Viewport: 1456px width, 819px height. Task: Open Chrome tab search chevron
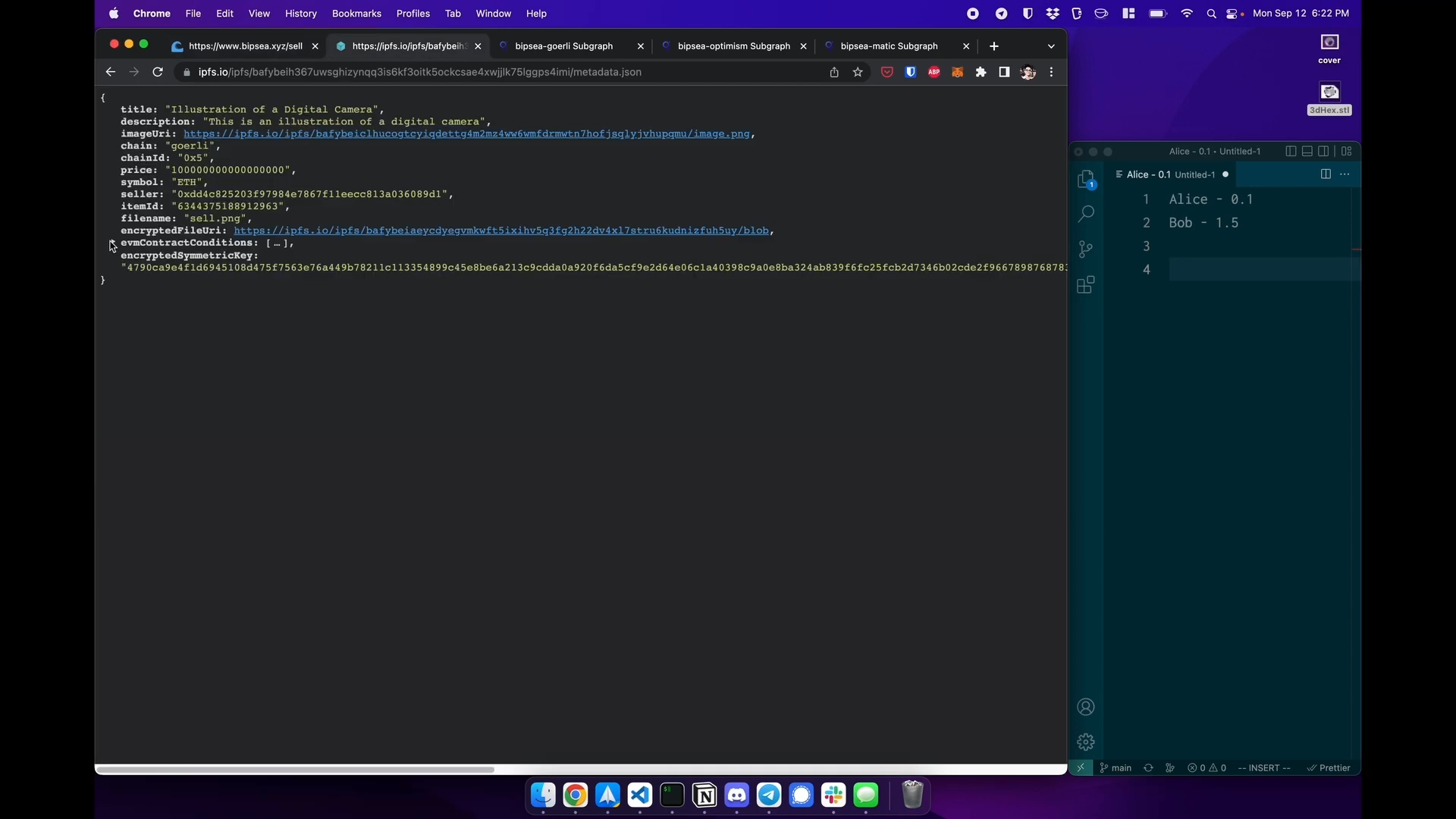pos(1051,46)
